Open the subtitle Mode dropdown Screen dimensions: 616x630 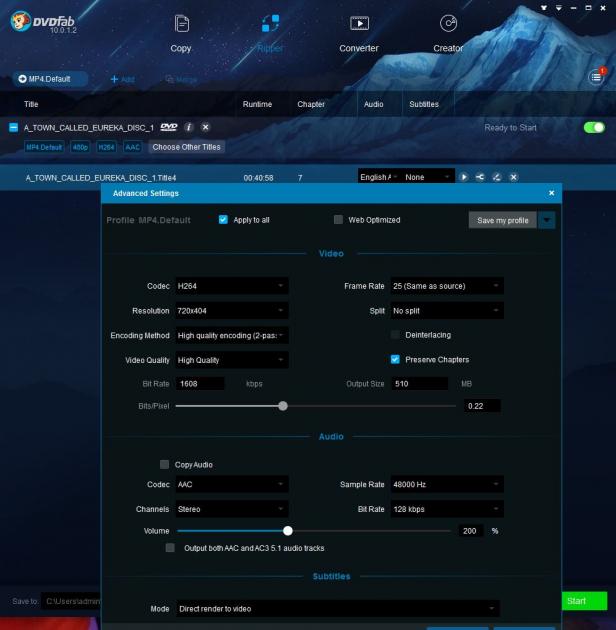coord(338,609)
